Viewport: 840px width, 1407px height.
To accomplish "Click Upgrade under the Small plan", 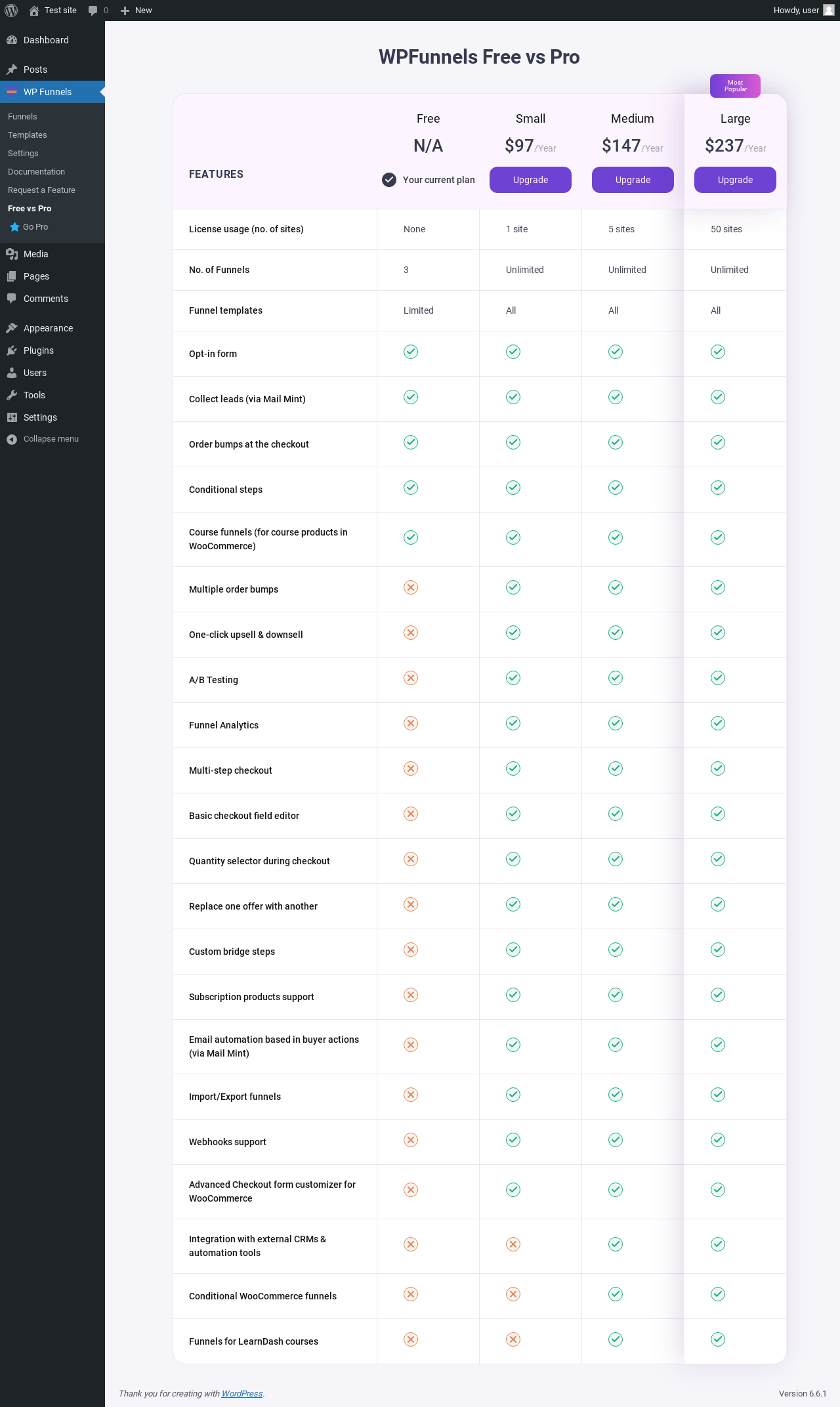I will [530, 180].
